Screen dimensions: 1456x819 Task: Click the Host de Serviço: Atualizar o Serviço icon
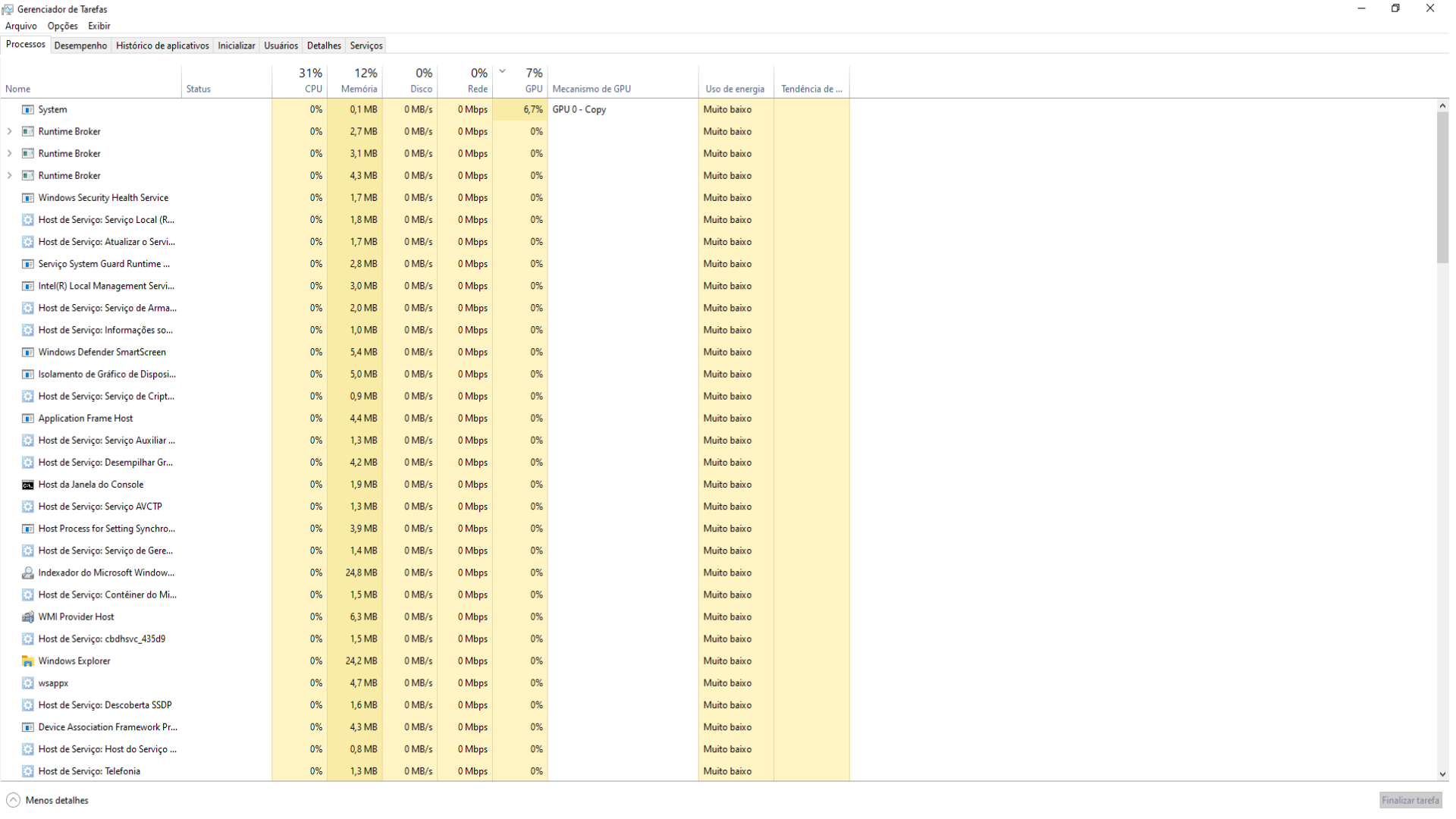[28, 242]
